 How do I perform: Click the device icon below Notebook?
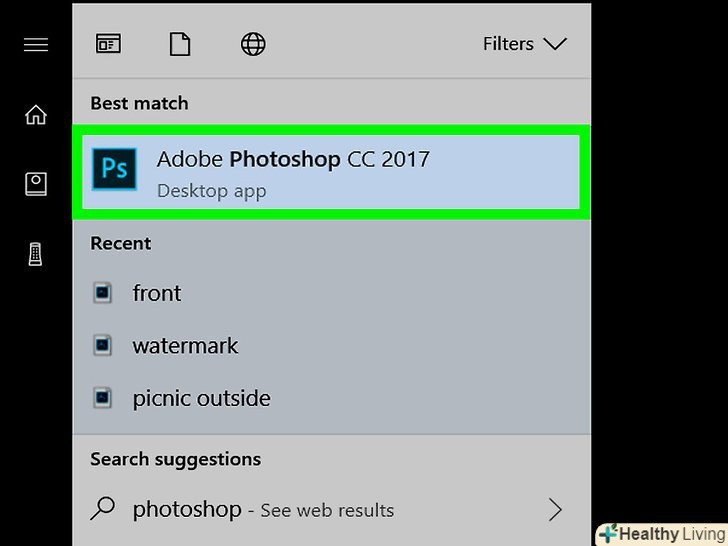[x=36, y=254]
